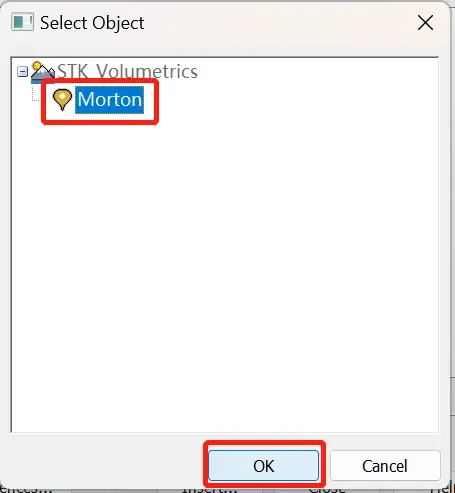The image size is (455, 493).
Task: Click the Cancel button
Action: click(x=385, y=466)
